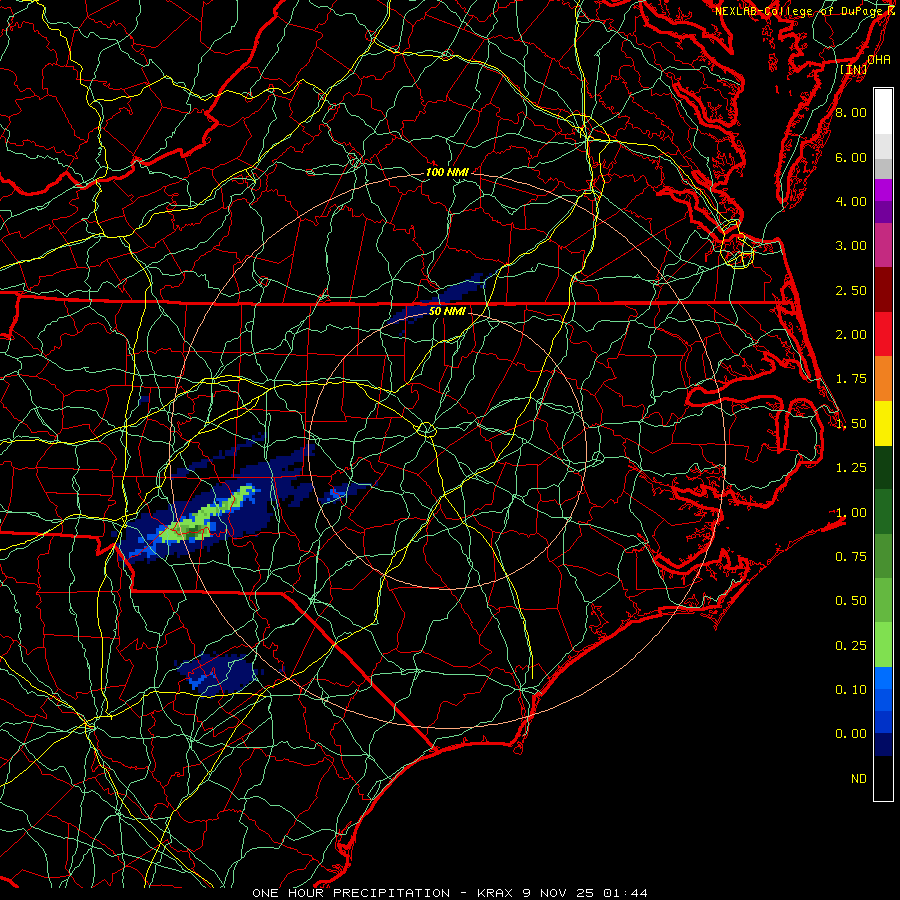Click the 1.25 legend value

tap(851, 468)
